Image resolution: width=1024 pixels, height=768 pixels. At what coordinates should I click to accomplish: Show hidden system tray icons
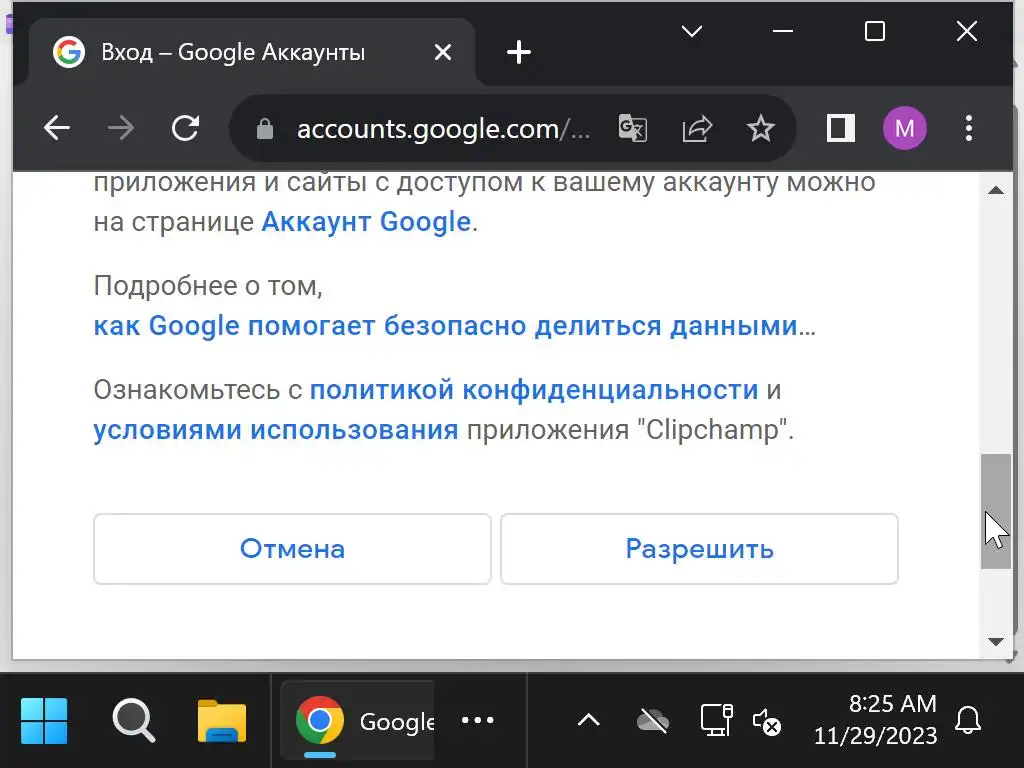tap(589, 720)
